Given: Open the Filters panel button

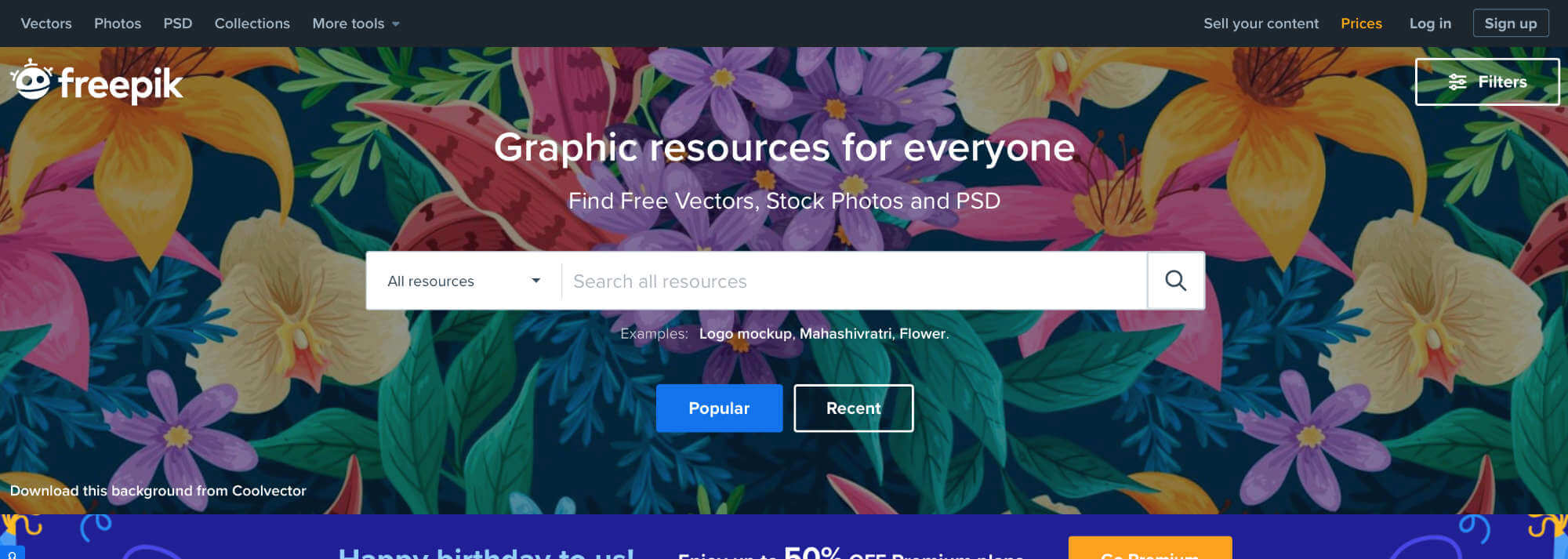Looking at the screenshot, I should [x=1487, y=82].
